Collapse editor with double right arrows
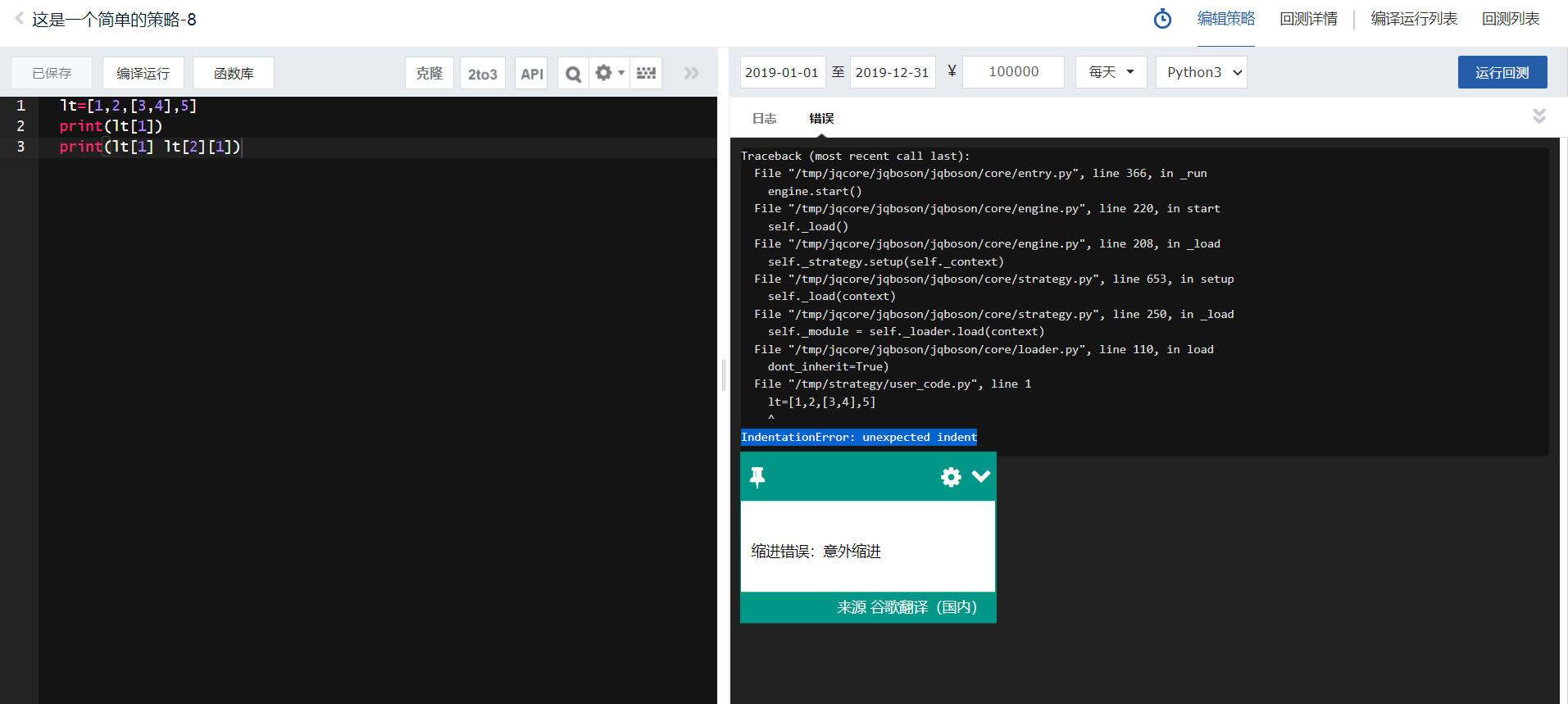Viewport: 1568px width, 704px height. [x=691, y=73]
